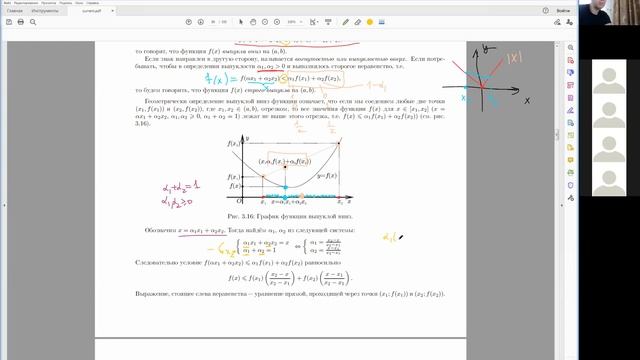640x360 pixels.
Task: Save the PDF with the diskette icon
Action: pos(9,22)
